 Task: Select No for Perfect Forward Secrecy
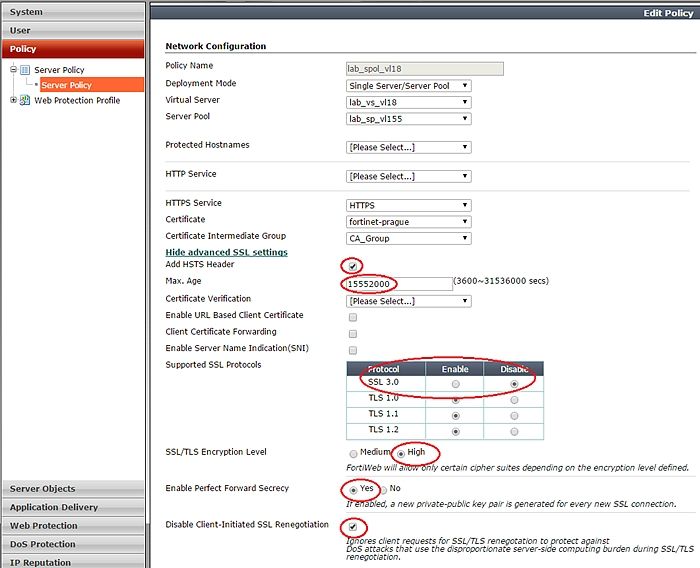point(383,490)
